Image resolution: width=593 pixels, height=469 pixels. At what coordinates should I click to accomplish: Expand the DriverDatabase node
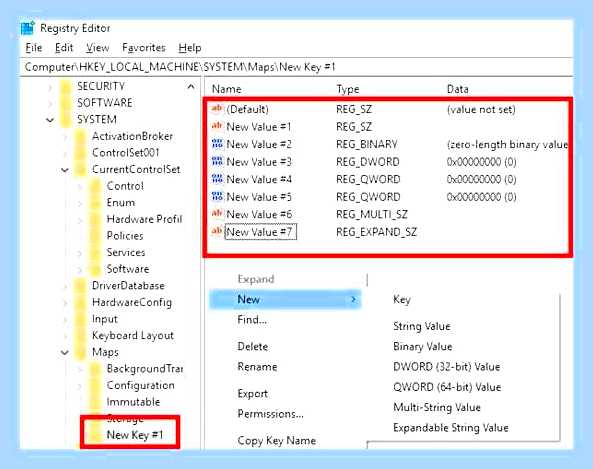(65, 286)
